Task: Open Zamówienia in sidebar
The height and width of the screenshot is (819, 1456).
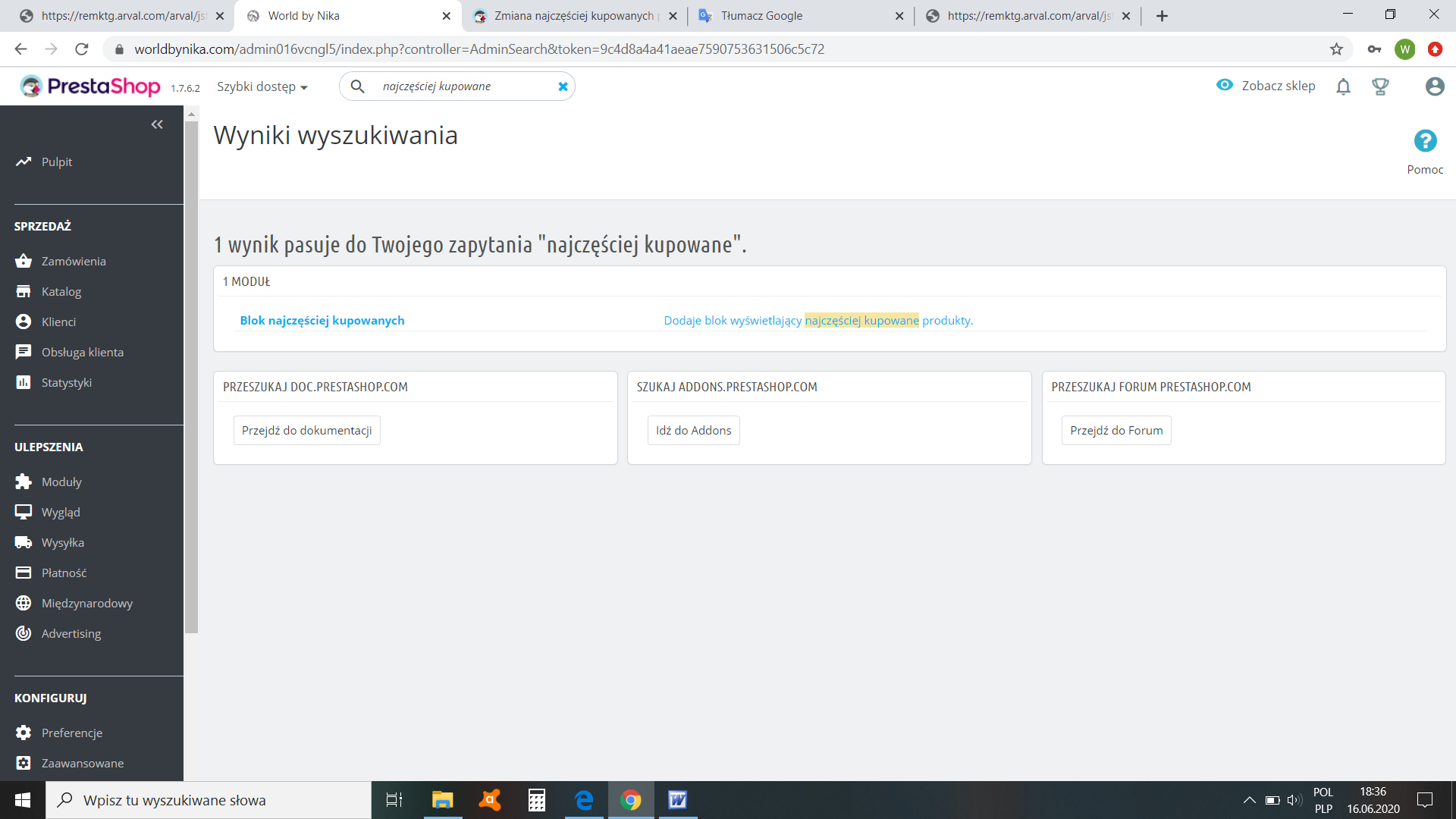Action: (74, 261)
